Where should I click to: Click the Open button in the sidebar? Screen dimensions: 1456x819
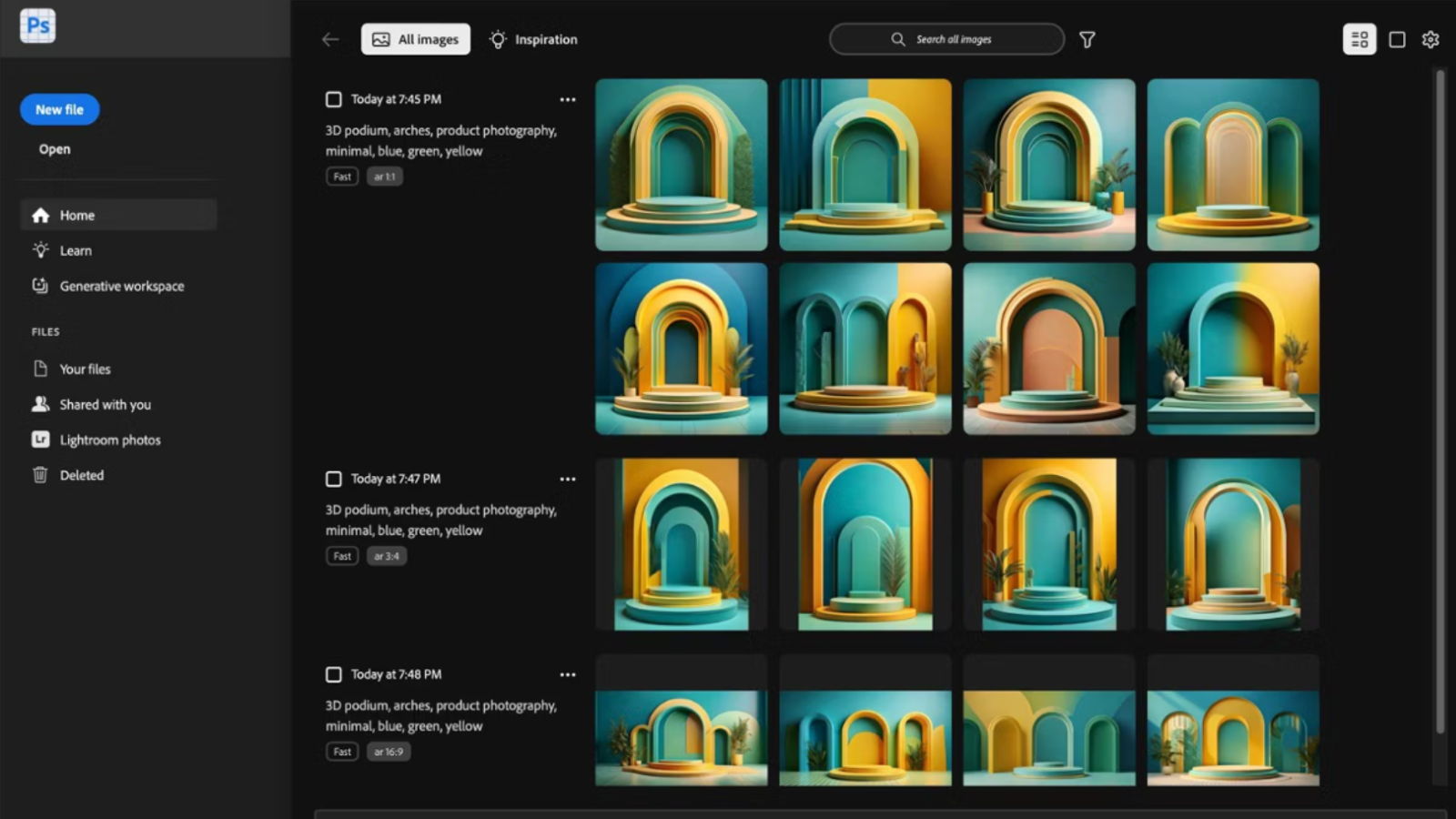point(55,148)
